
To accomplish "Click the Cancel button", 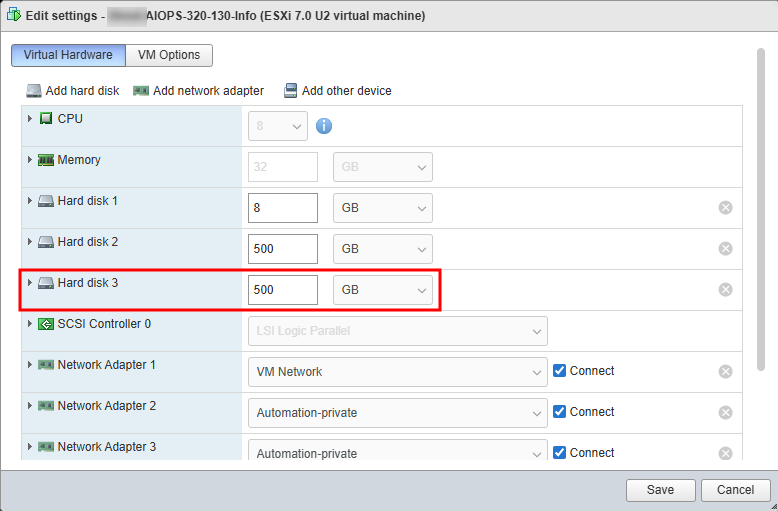I will tap(735, 490).
